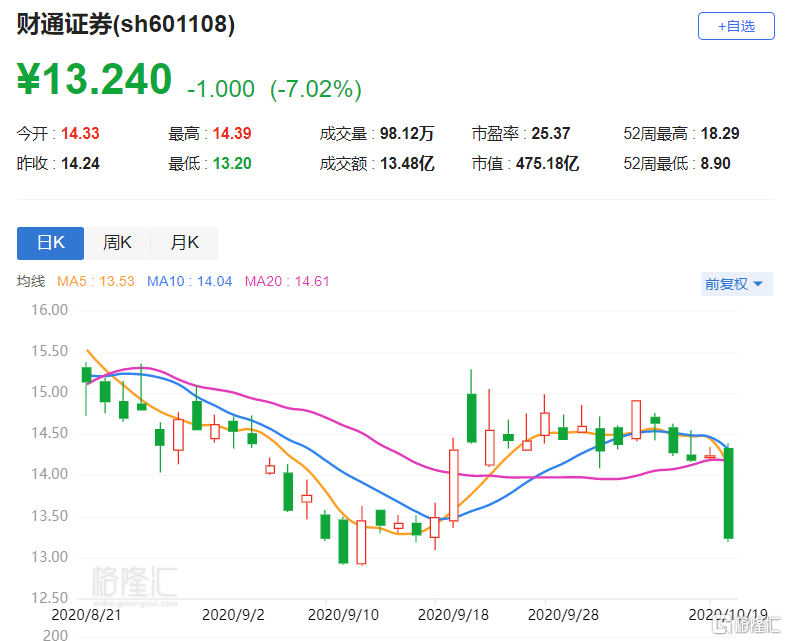Click the 2020/9/2 date axis label

pos(233,615)
